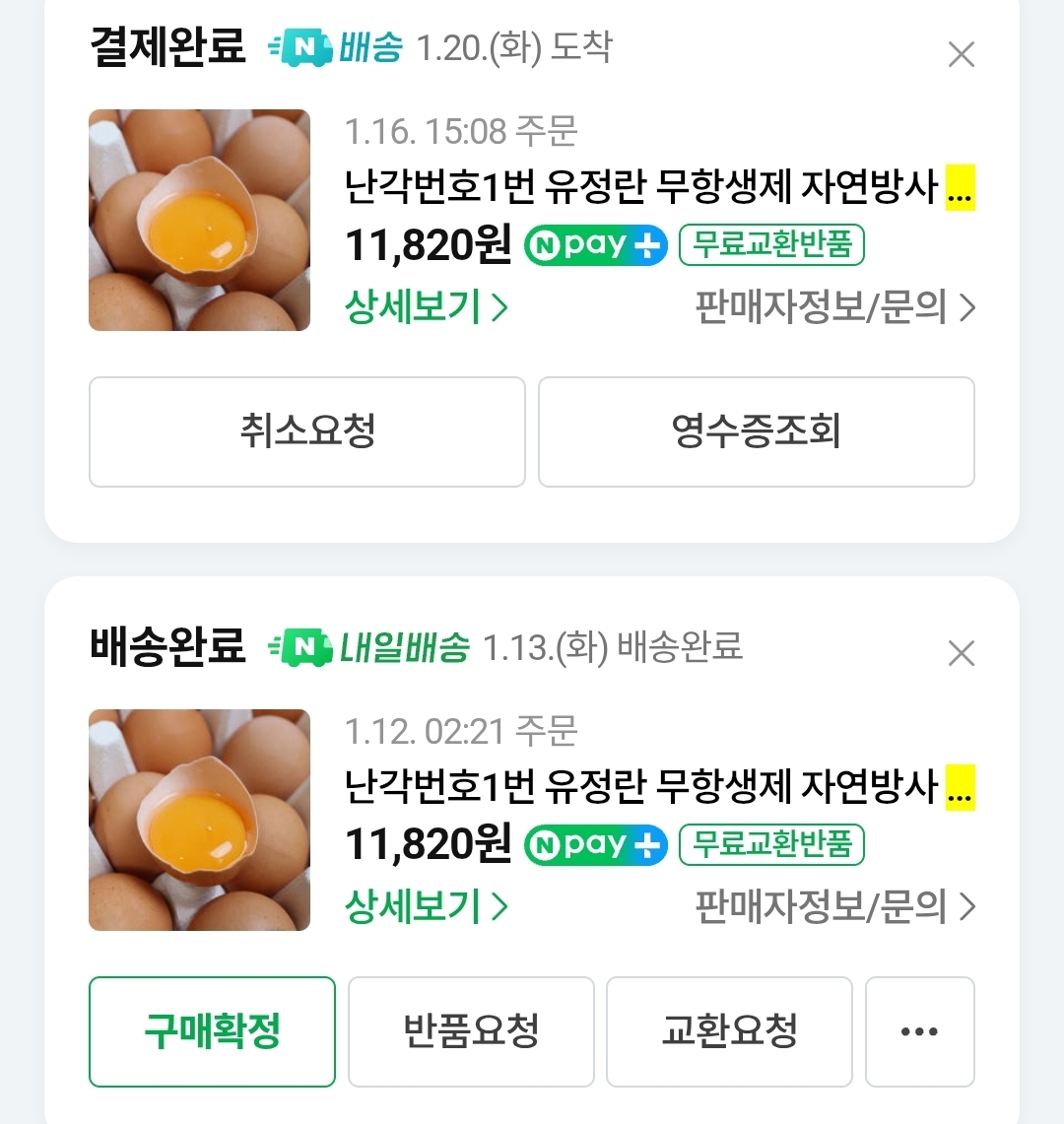Open egg product thumbnail in 배송완료 order
Screen dimensions: 1064x1124
pyautogui.click(x=199, y=820)
